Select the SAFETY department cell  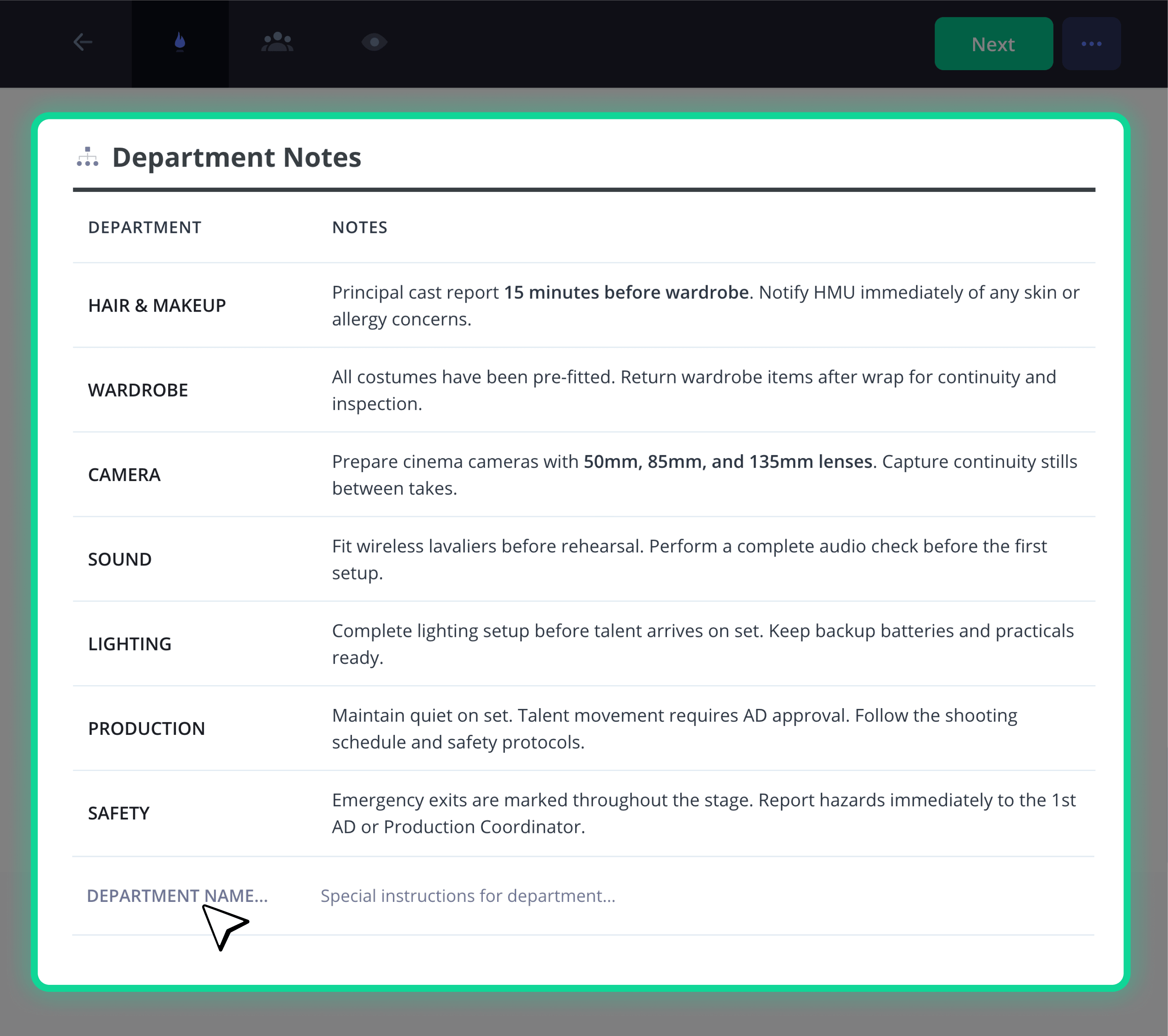(x=118, y=813)
